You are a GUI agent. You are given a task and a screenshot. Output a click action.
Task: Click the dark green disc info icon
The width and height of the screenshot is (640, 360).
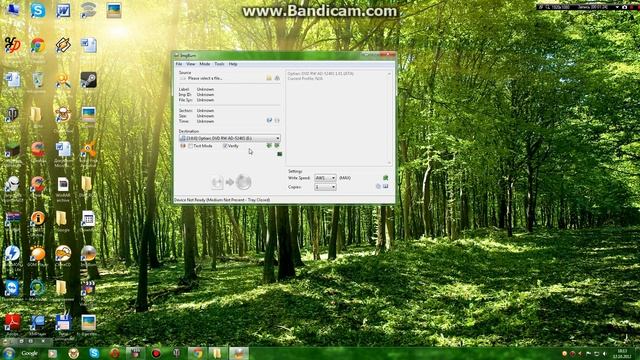pyautogui.click(x=280, y=154)
